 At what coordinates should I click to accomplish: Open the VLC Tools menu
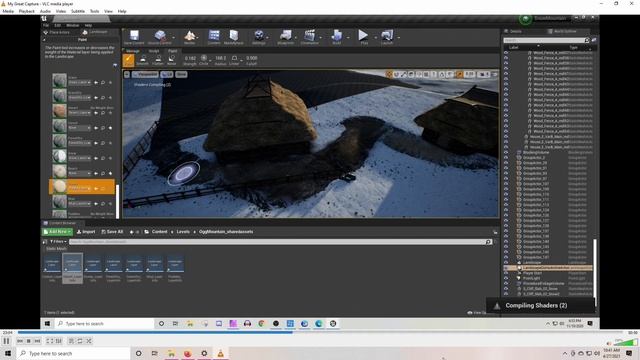click(94, 11)
